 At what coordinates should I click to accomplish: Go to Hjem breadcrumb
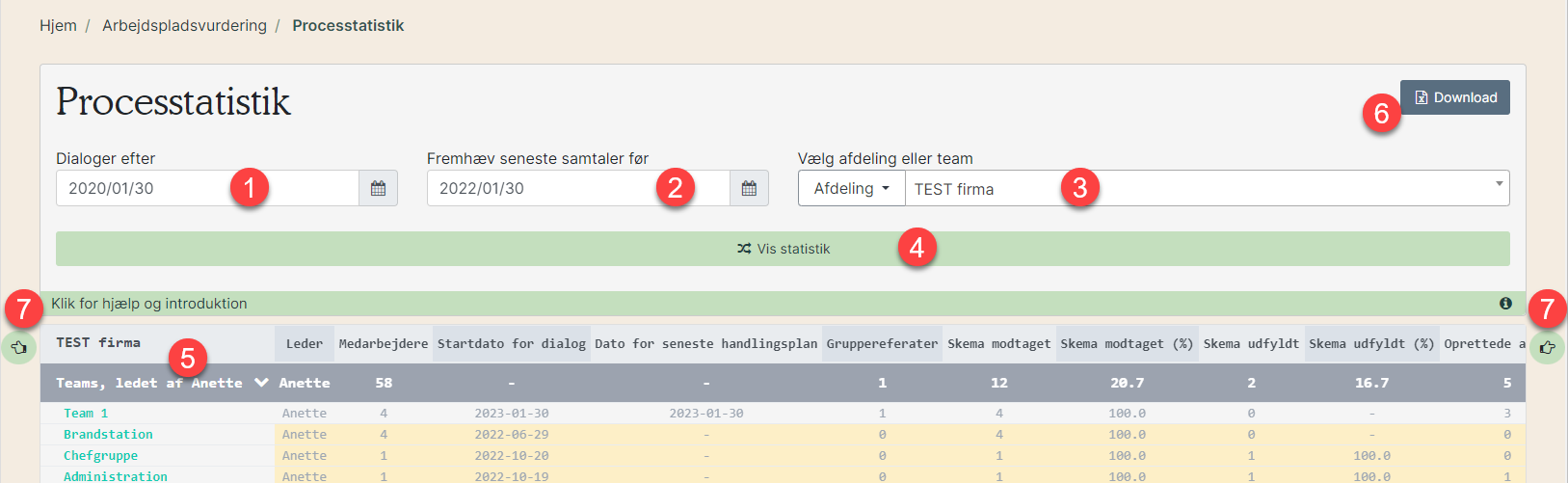tap(58, 26)
